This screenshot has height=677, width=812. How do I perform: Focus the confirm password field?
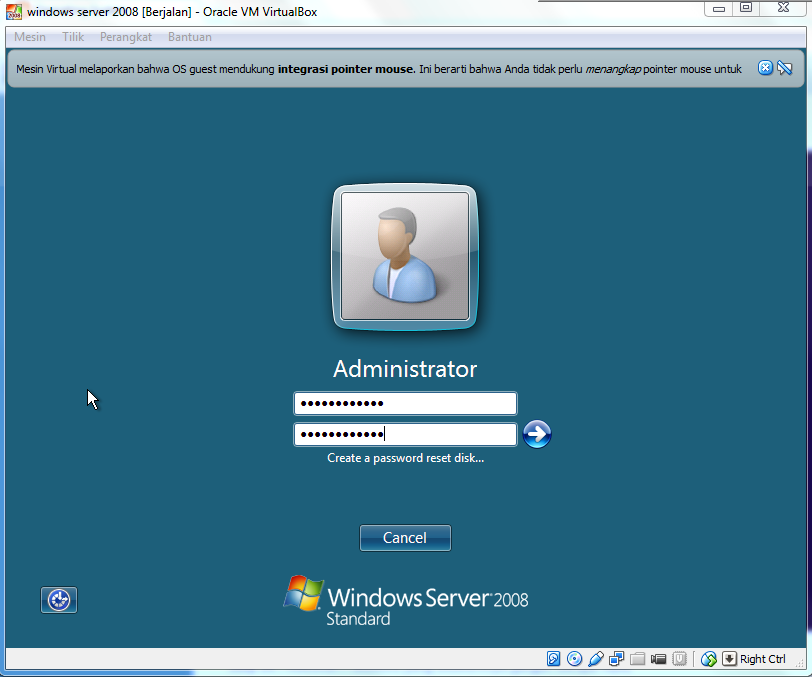405,434
